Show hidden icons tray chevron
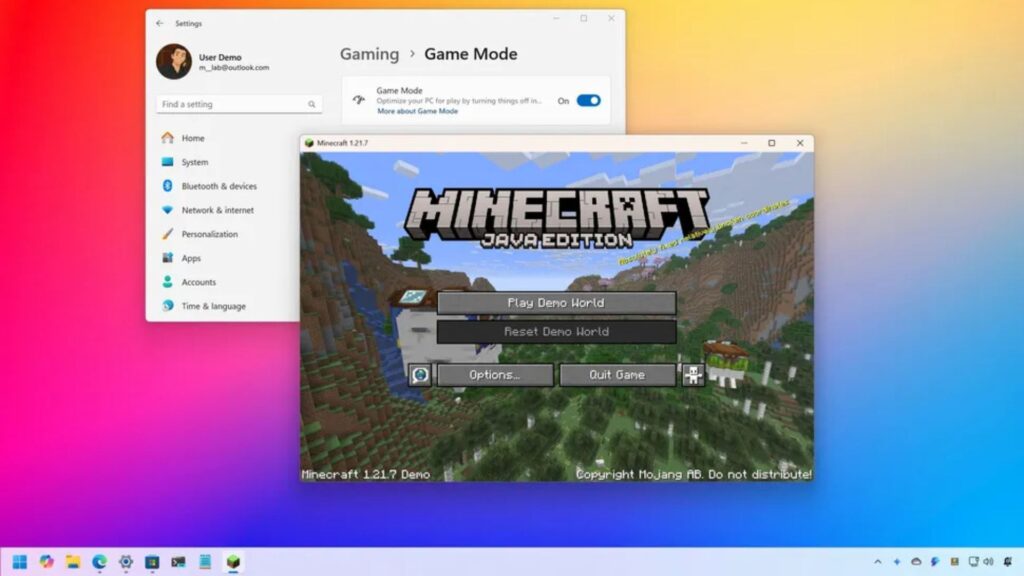This screenshot has height=576, width=1024. pos(878,562)
